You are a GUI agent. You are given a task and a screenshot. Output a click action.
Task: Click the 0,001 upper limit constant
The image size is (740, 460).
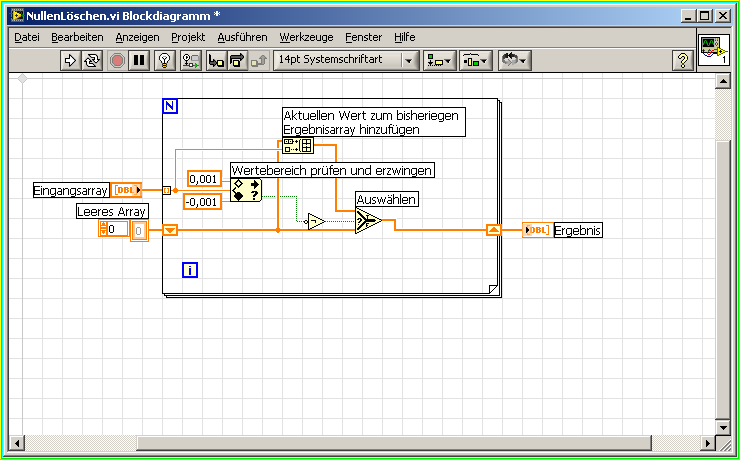click(205, 179)
